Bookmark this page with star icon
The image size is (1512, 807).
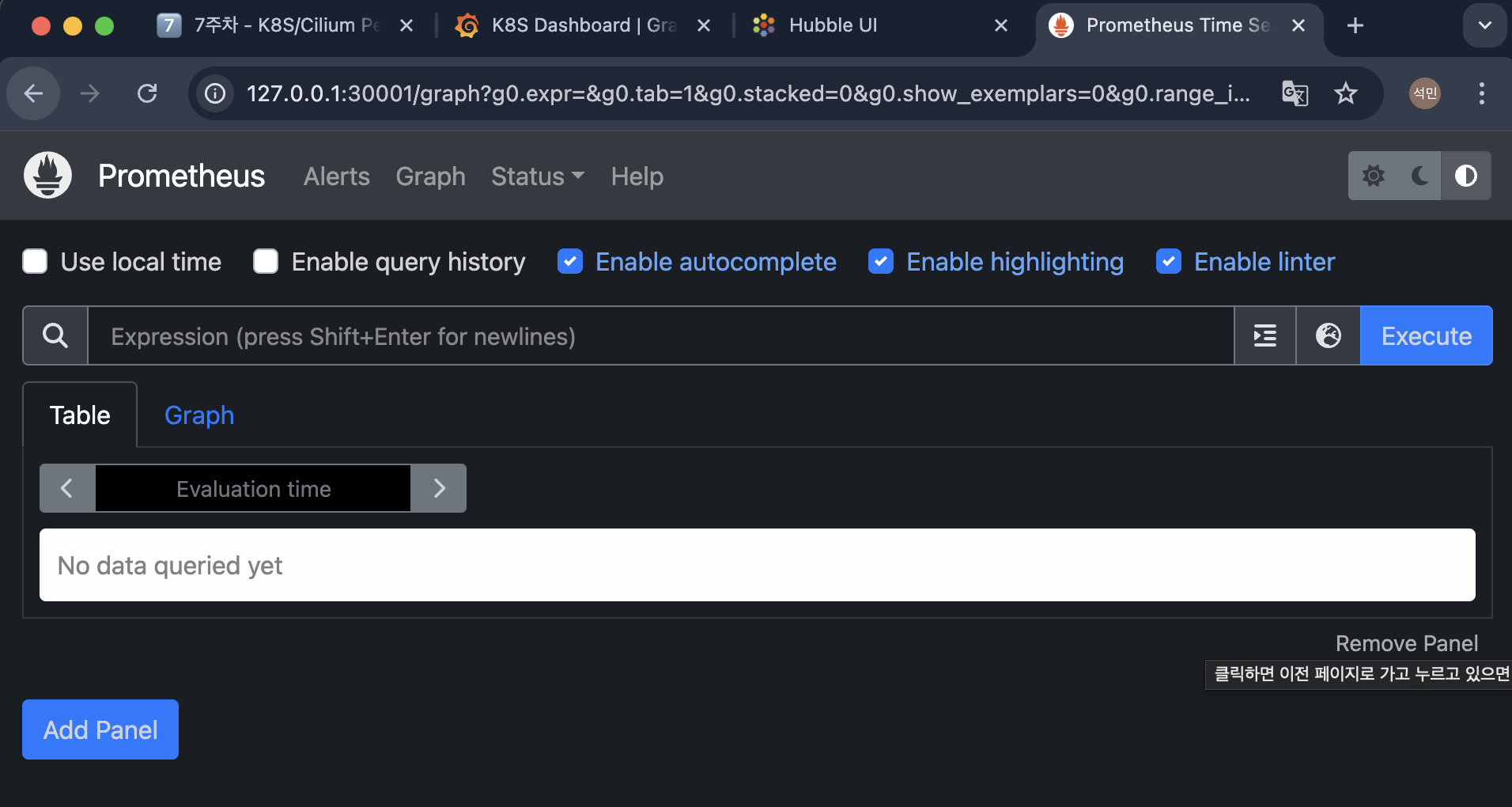[1345, 93]
